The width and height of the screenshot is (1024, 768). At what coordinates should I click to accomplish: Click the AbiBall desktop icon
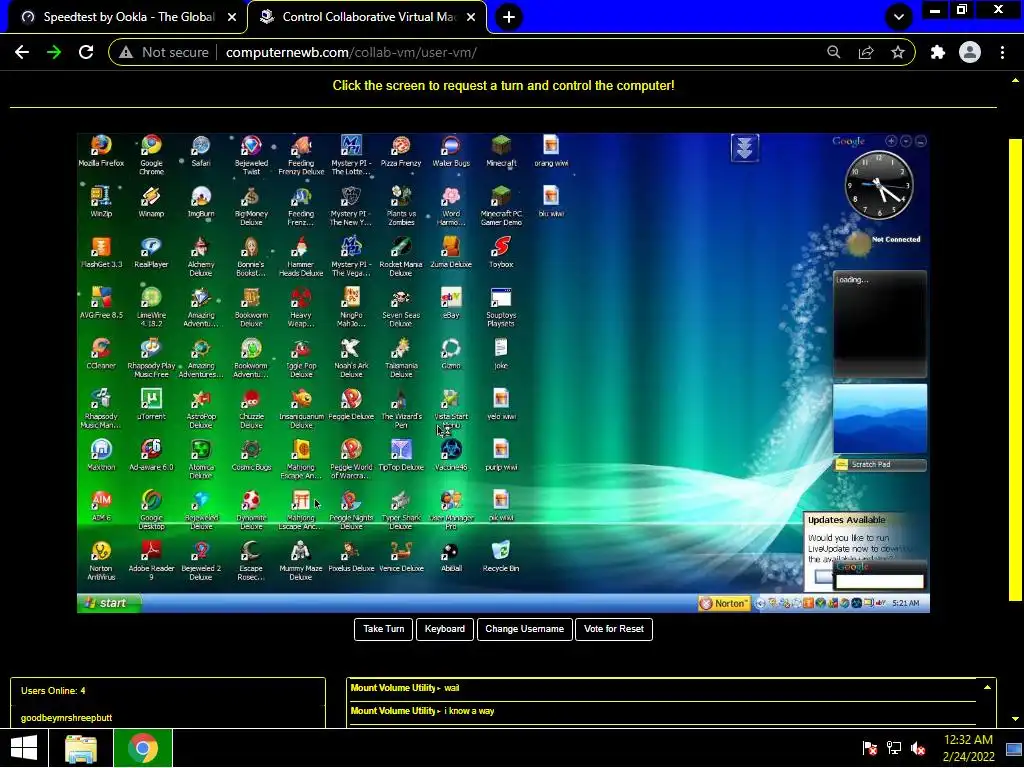(451, 557)
